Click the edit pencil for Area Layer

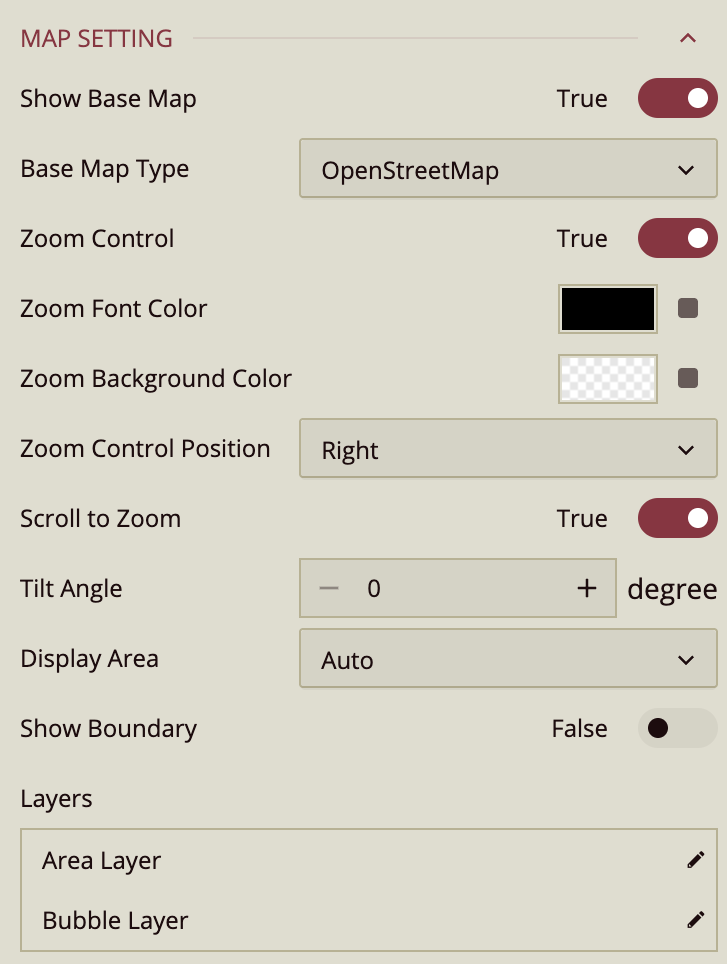696,860
